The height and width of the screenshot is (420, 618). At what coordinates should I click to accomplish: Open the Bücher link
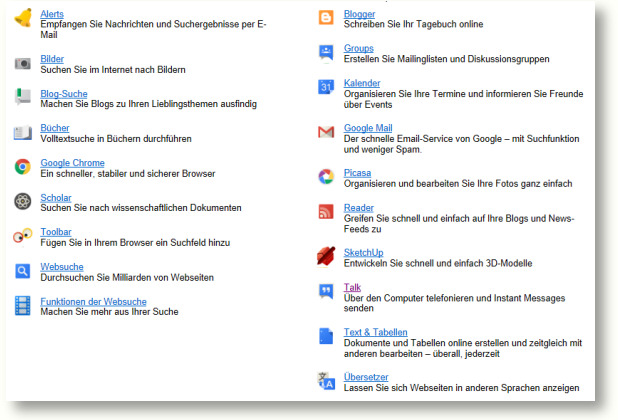click(x=55, y=128)
